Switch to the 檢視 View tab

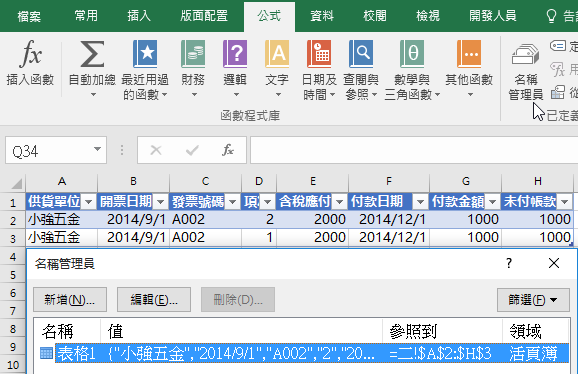[428, 16]
